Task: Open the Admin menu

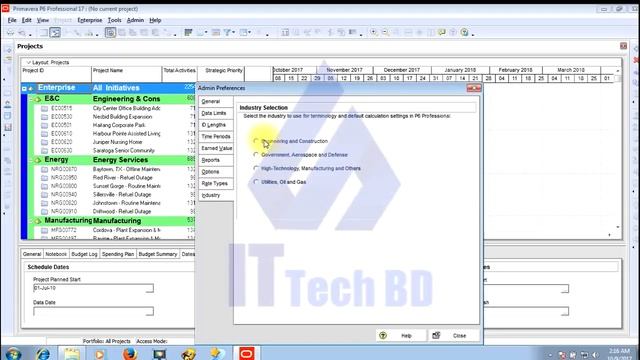Action: [135, 20]
